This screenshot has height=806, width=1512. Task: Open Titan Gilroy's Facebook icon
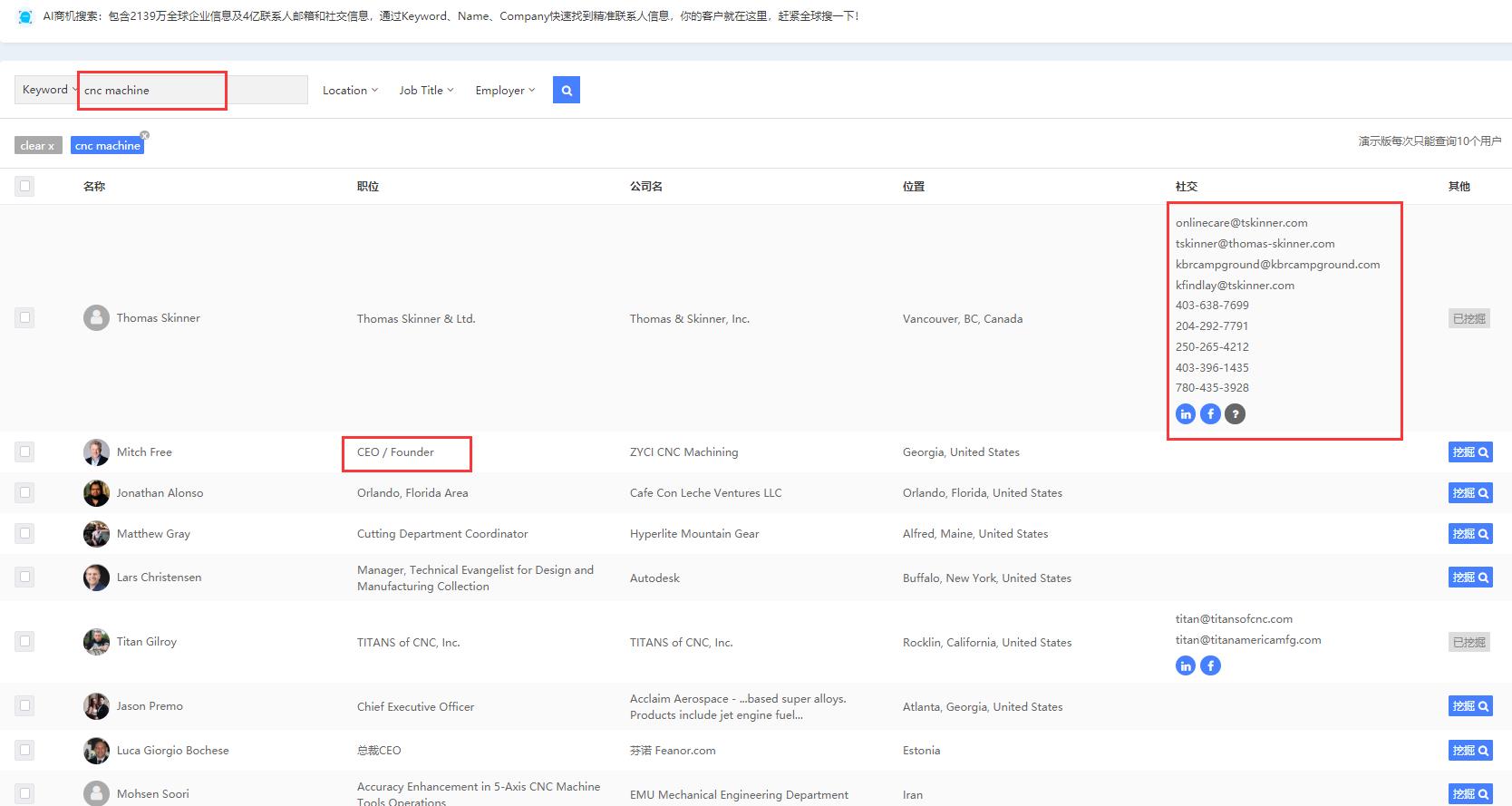[x=1210, y=665]
